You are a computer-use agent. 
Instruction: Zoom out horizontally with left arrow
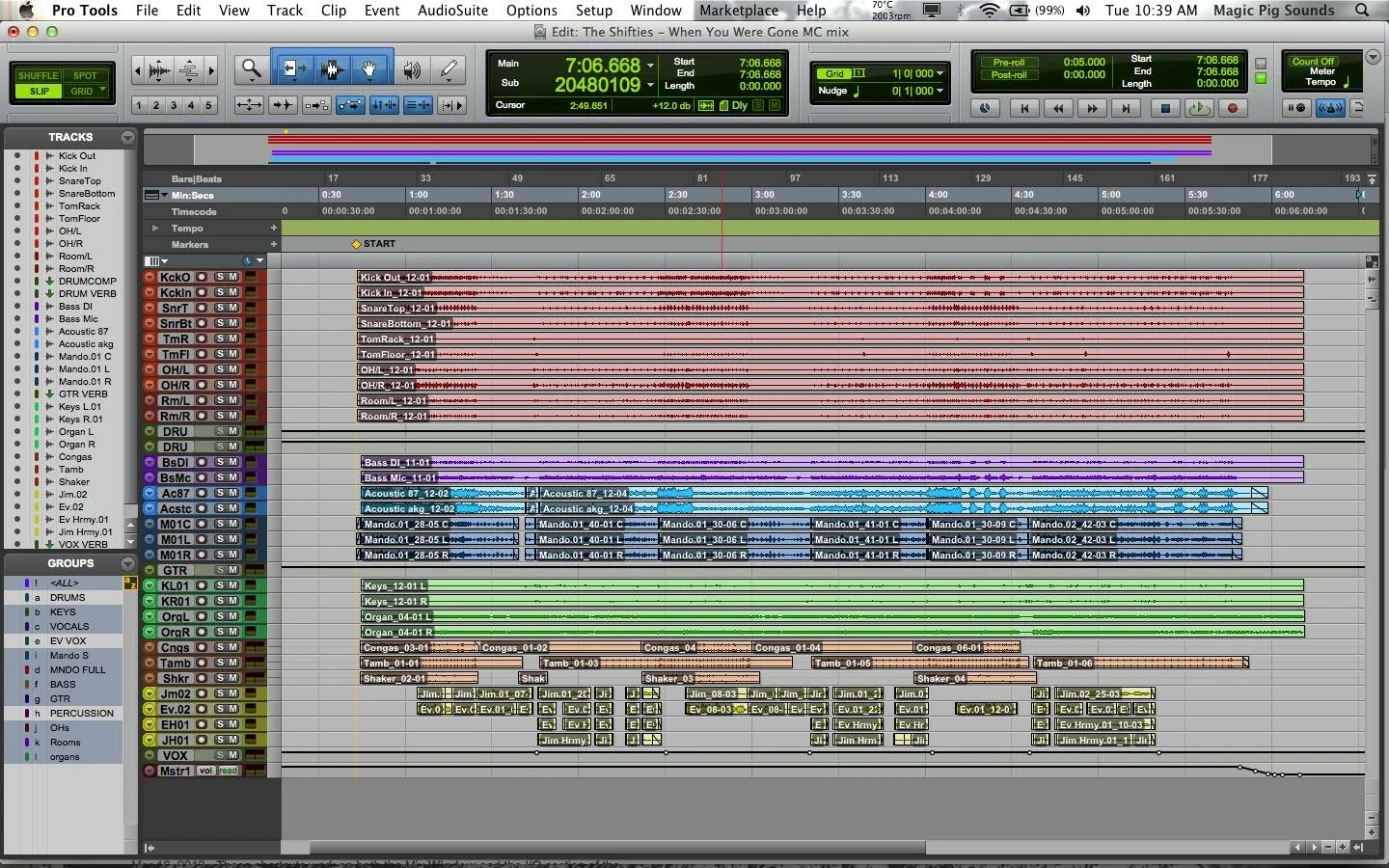(x=138, y=69)
